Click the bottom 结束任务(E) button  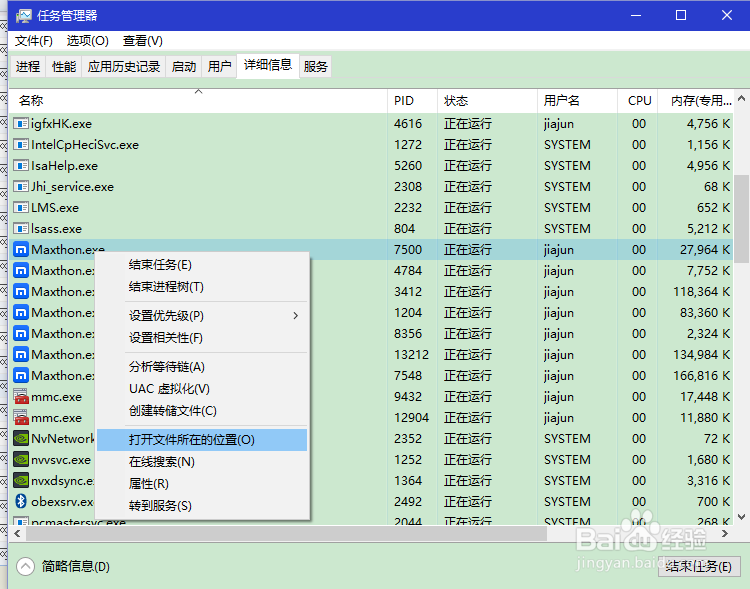[698, 567]
